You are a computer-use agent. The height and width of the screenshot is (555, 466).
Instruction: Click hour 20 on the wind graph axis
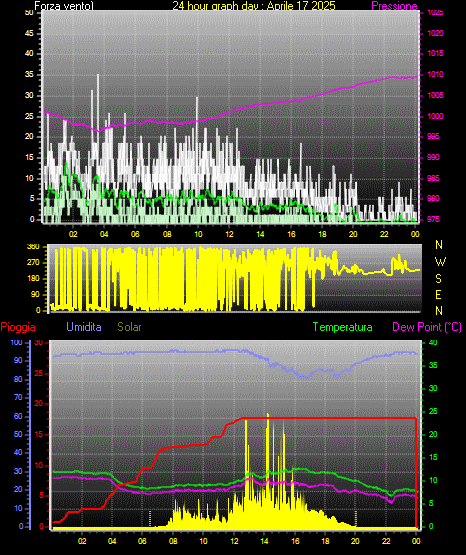click(353, 234)
